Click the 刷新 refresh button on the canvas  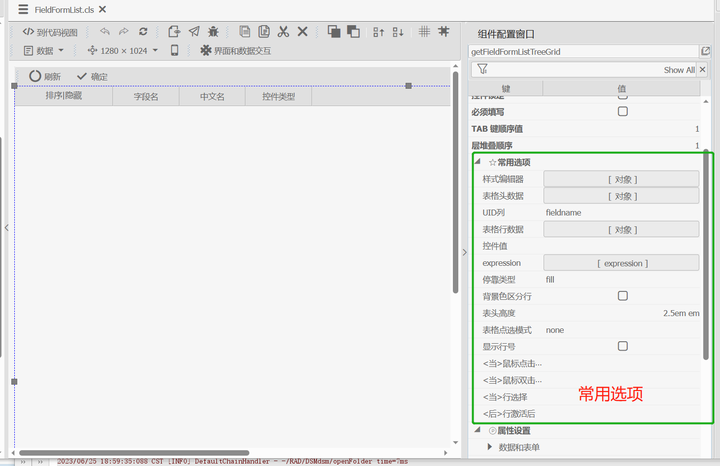pos(45,76)
